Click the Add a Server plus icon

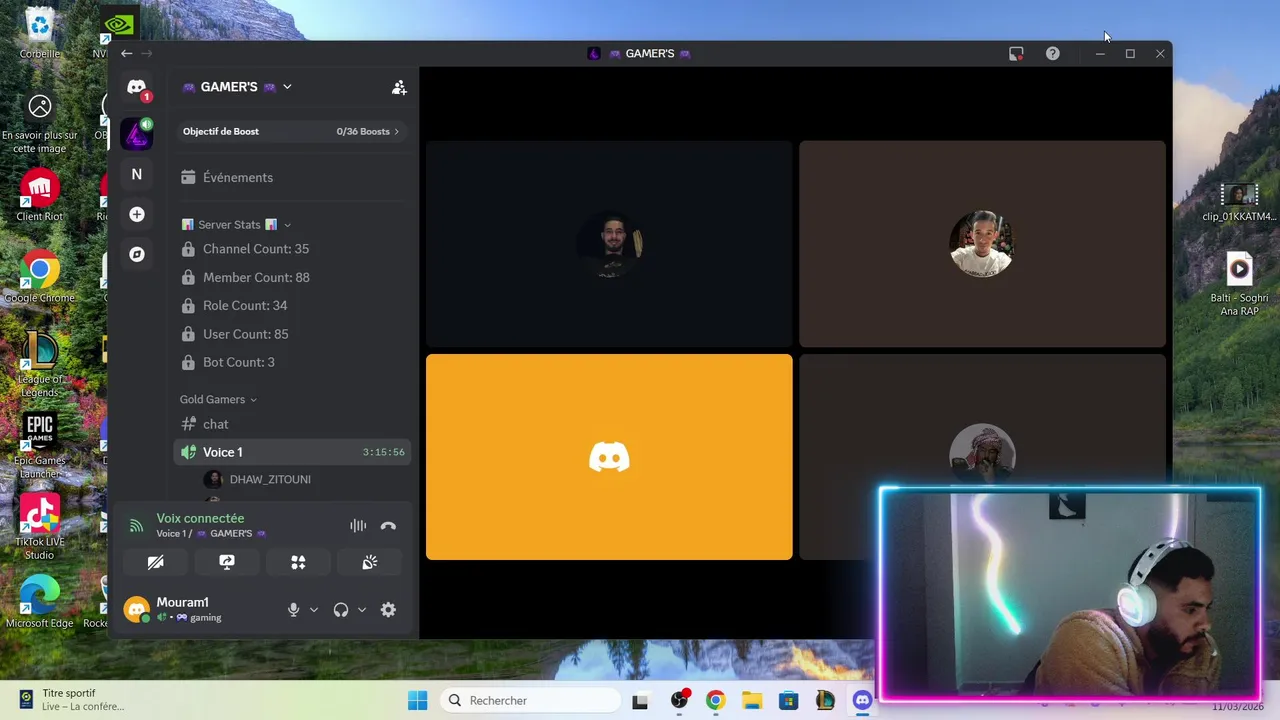coord(137,214)
